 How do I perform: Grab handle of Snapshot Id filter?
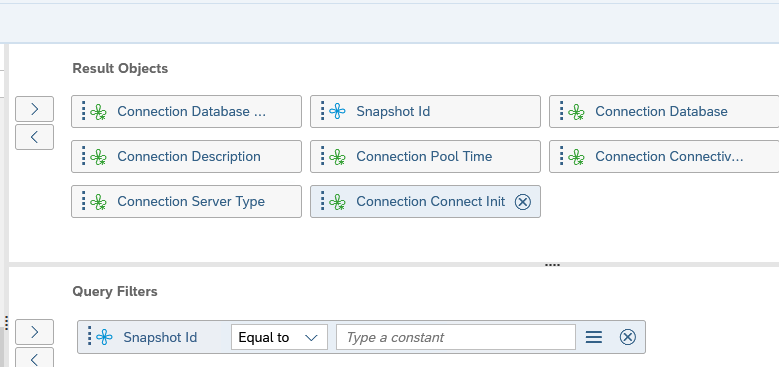coord(89,335)
